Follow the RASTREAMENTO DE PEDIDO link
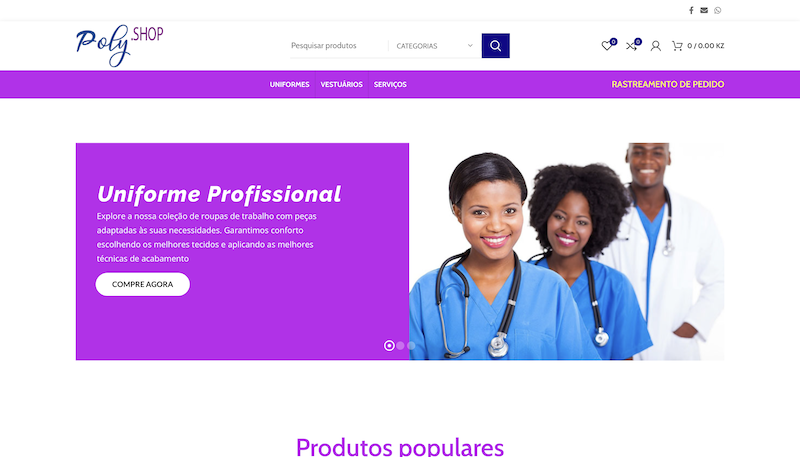Viewport: 800px width, 457px height. click(x=668, y=85)
